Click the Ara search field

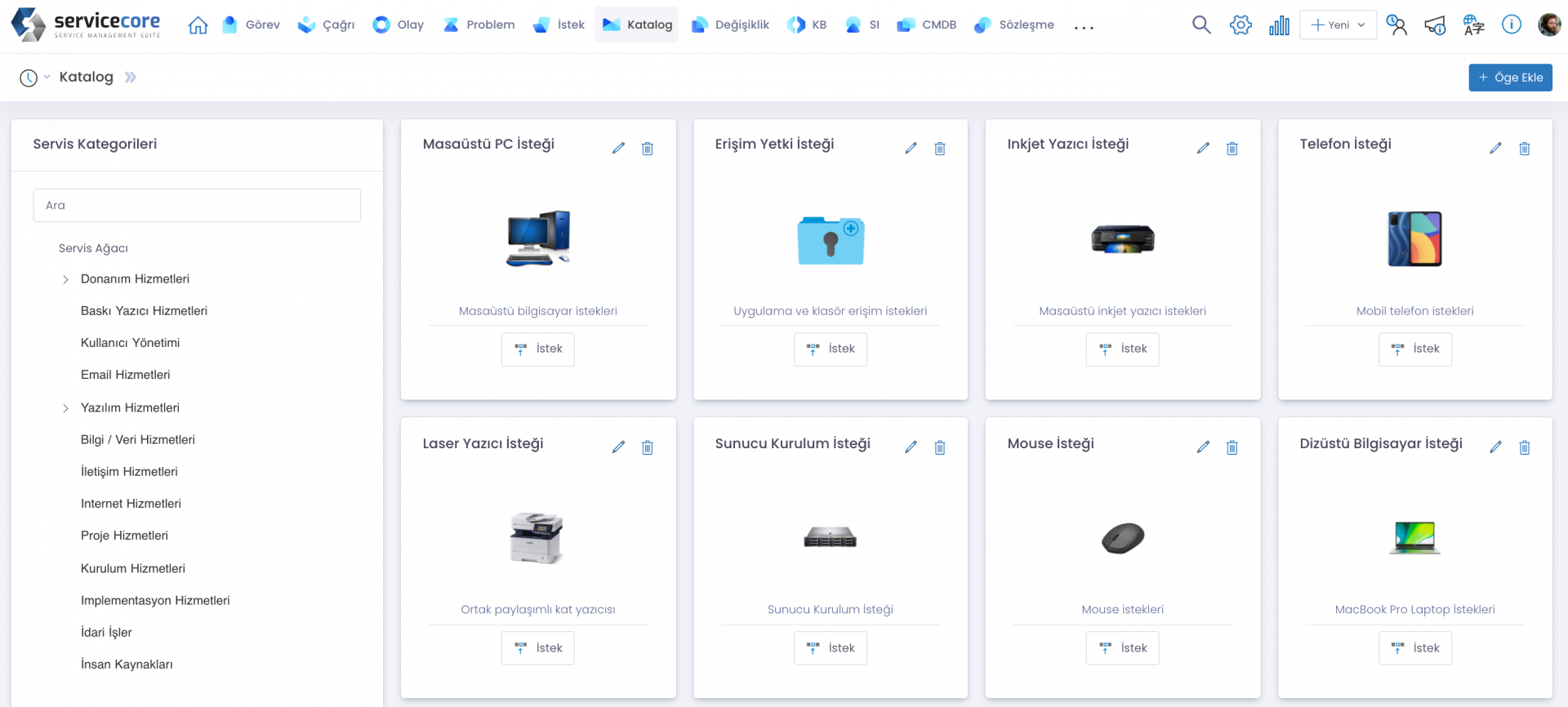pyautogui.click(x=197, y=206)
